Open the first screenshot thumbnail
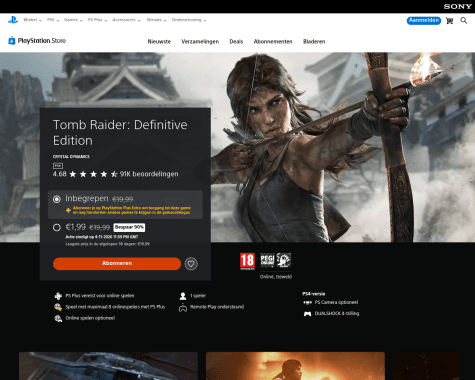 (108, 366)
